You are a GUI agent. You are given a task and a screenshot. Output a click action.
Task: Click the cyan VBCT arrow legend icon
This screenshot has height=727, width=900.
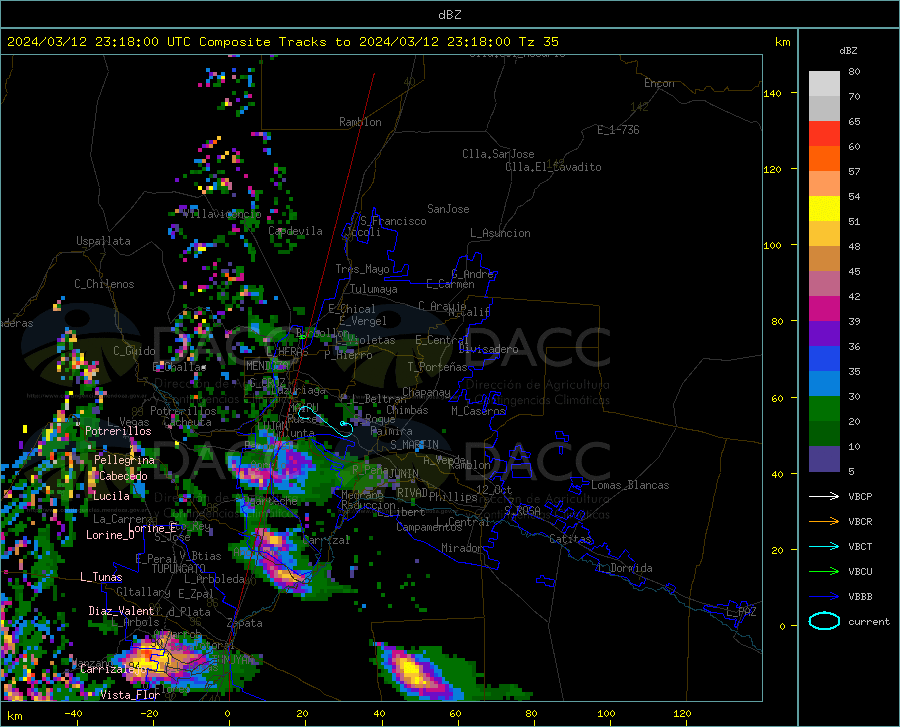click(824, 546)
